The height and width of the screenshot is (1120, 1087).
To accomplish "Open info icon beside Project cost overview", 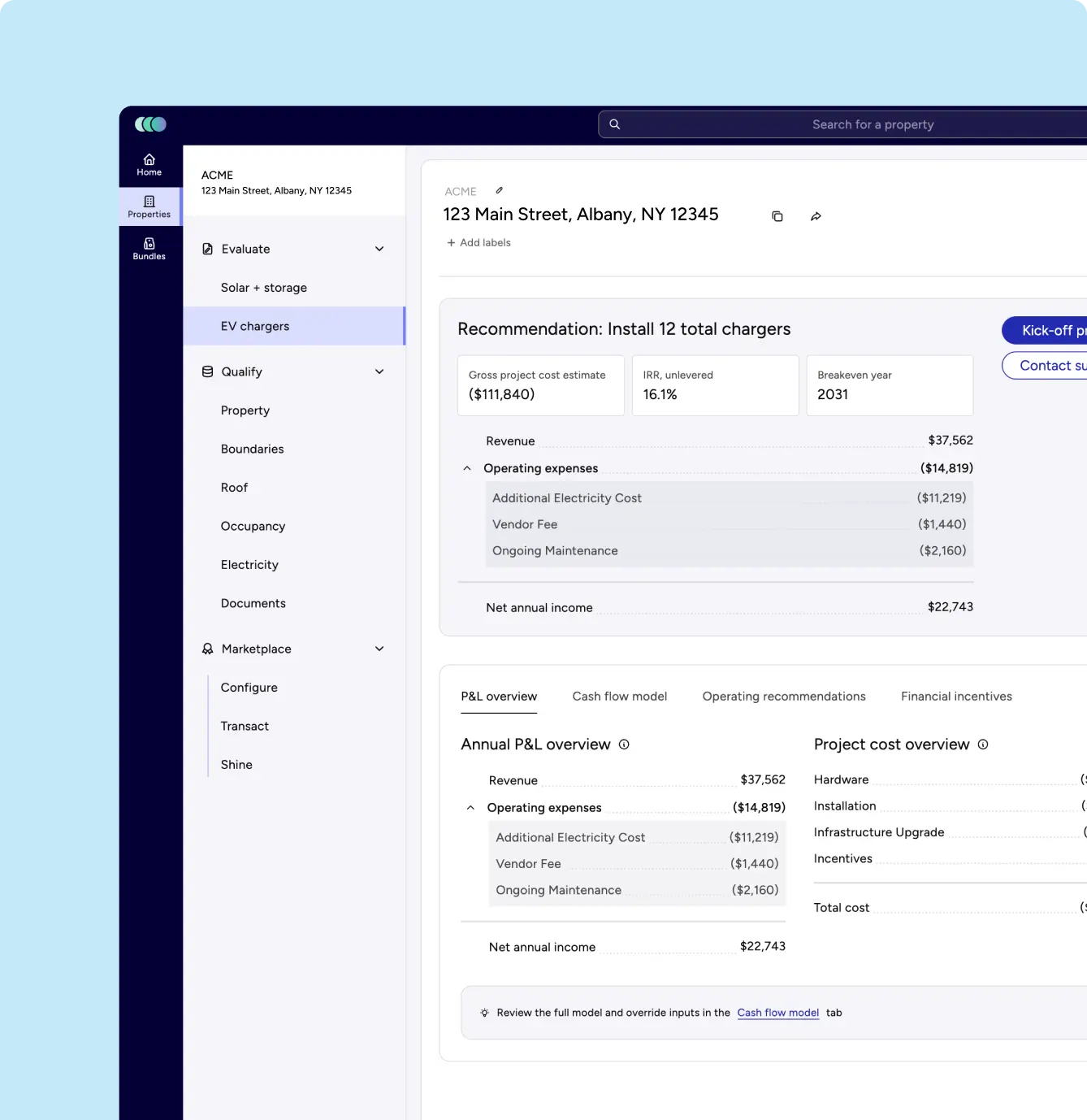I will click(x=983, y=744).
